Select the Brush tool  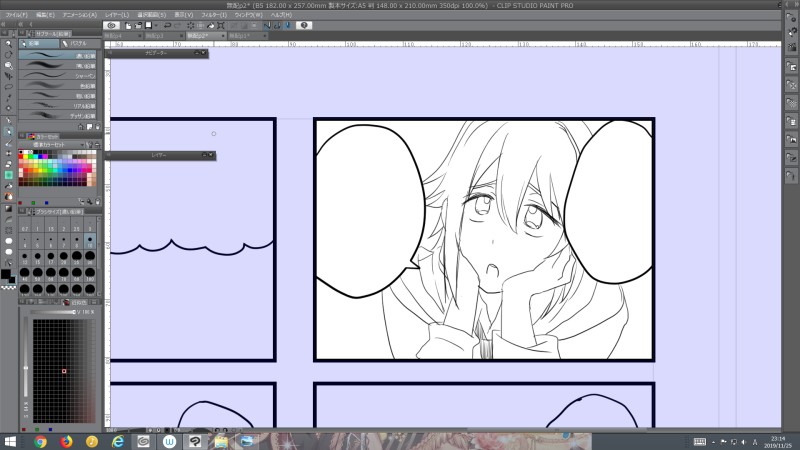(x=8, y=143)
